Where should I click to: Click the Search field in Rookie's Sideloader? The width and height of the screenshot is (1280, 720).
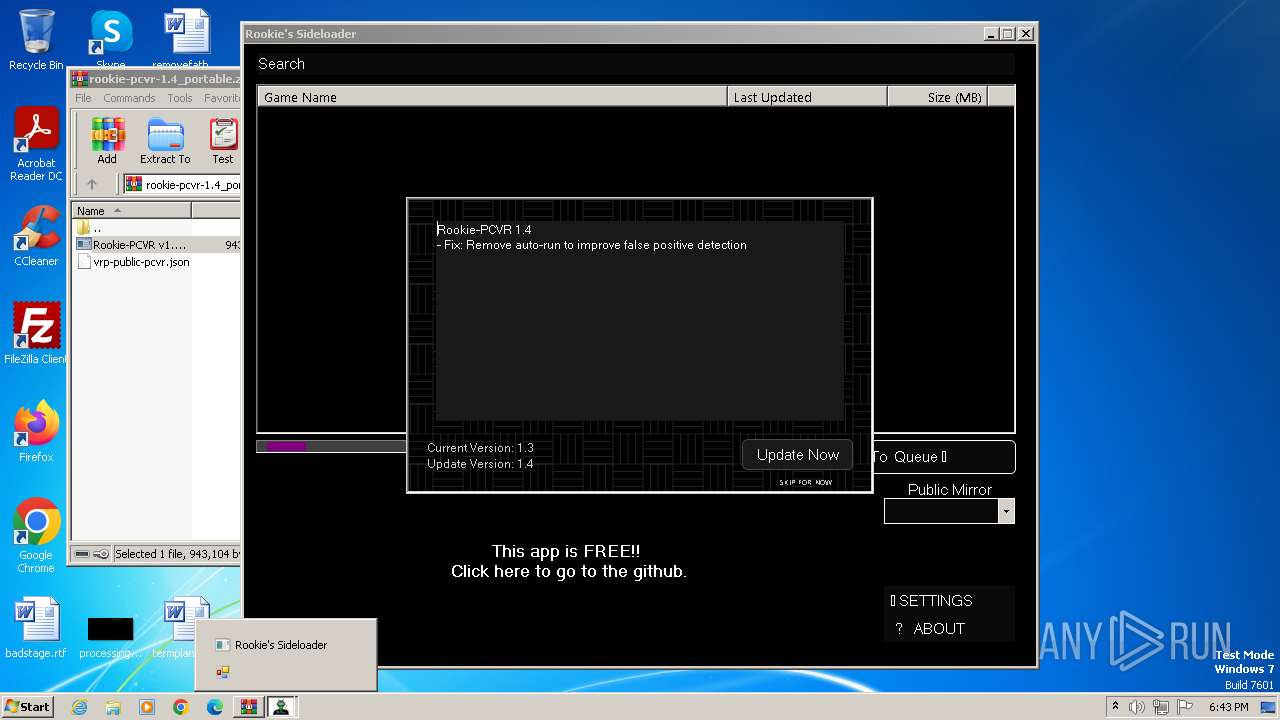[636, 64]
